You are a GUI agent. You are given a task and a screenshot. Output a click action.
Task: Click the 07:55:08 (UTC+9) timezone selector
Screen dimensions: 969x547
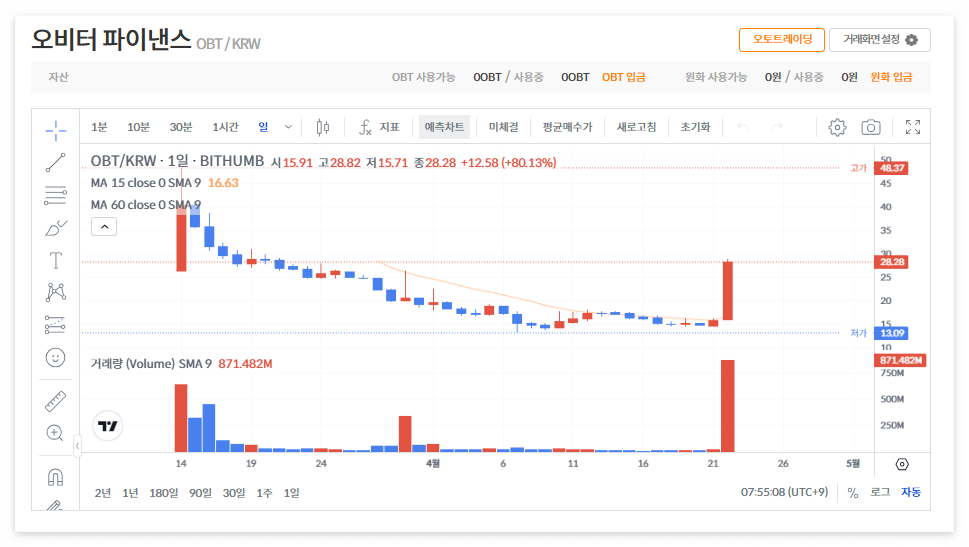point(784,493)
